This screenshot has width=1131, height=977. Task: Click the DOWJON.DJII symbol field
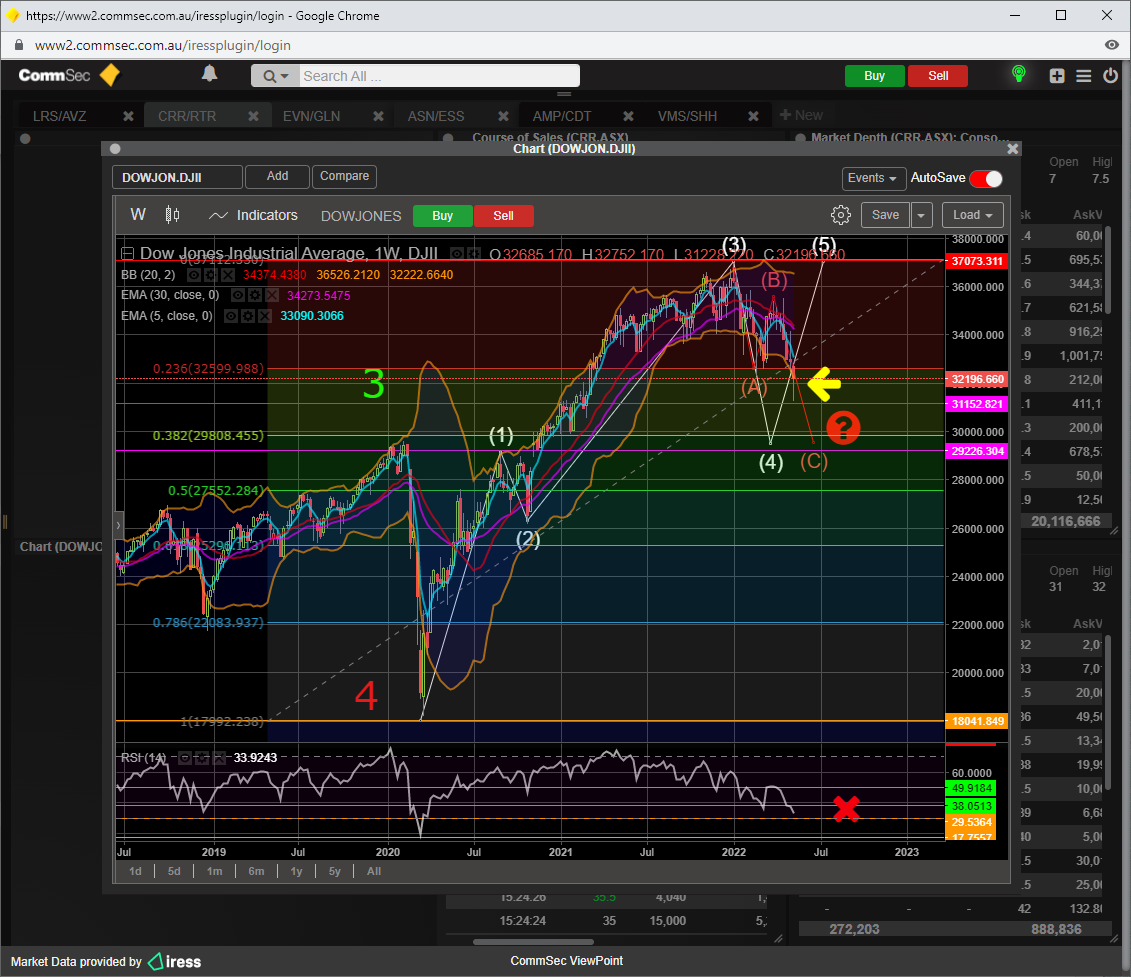tap(177, 177)
